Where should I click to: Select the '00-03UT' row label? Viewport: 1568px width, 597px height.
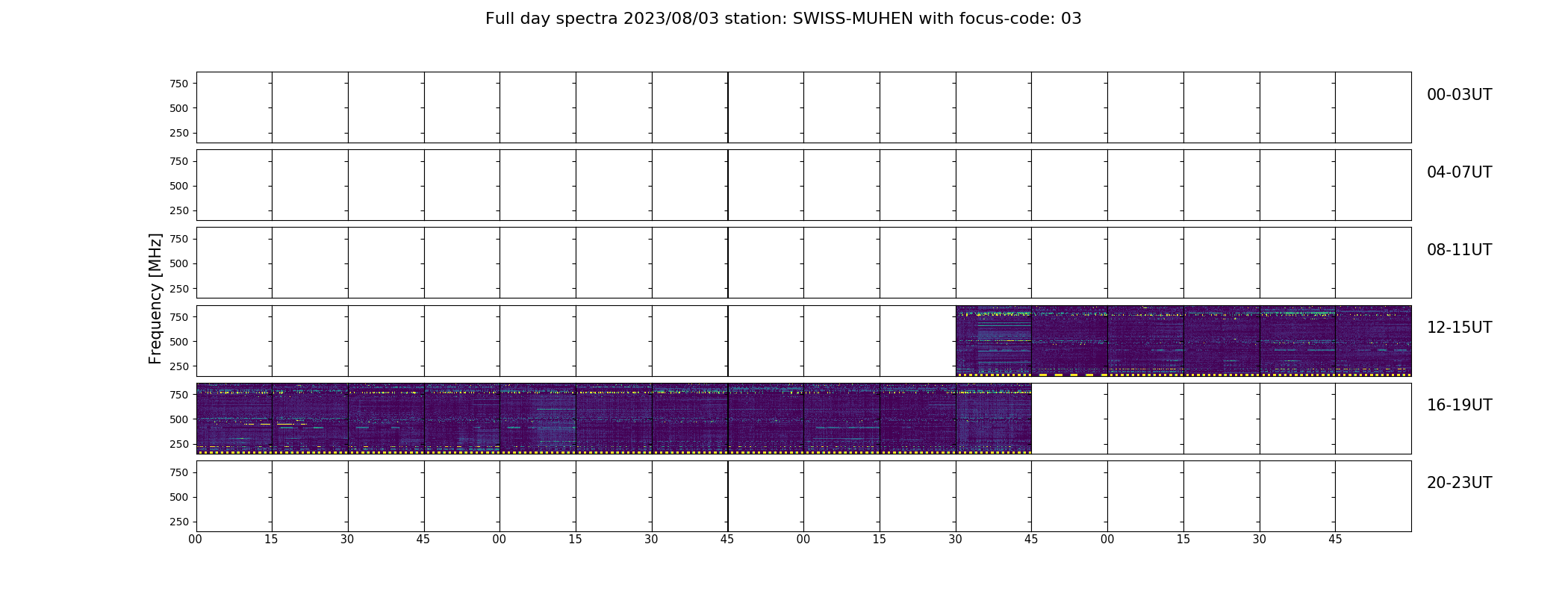tap(1459, 95)
